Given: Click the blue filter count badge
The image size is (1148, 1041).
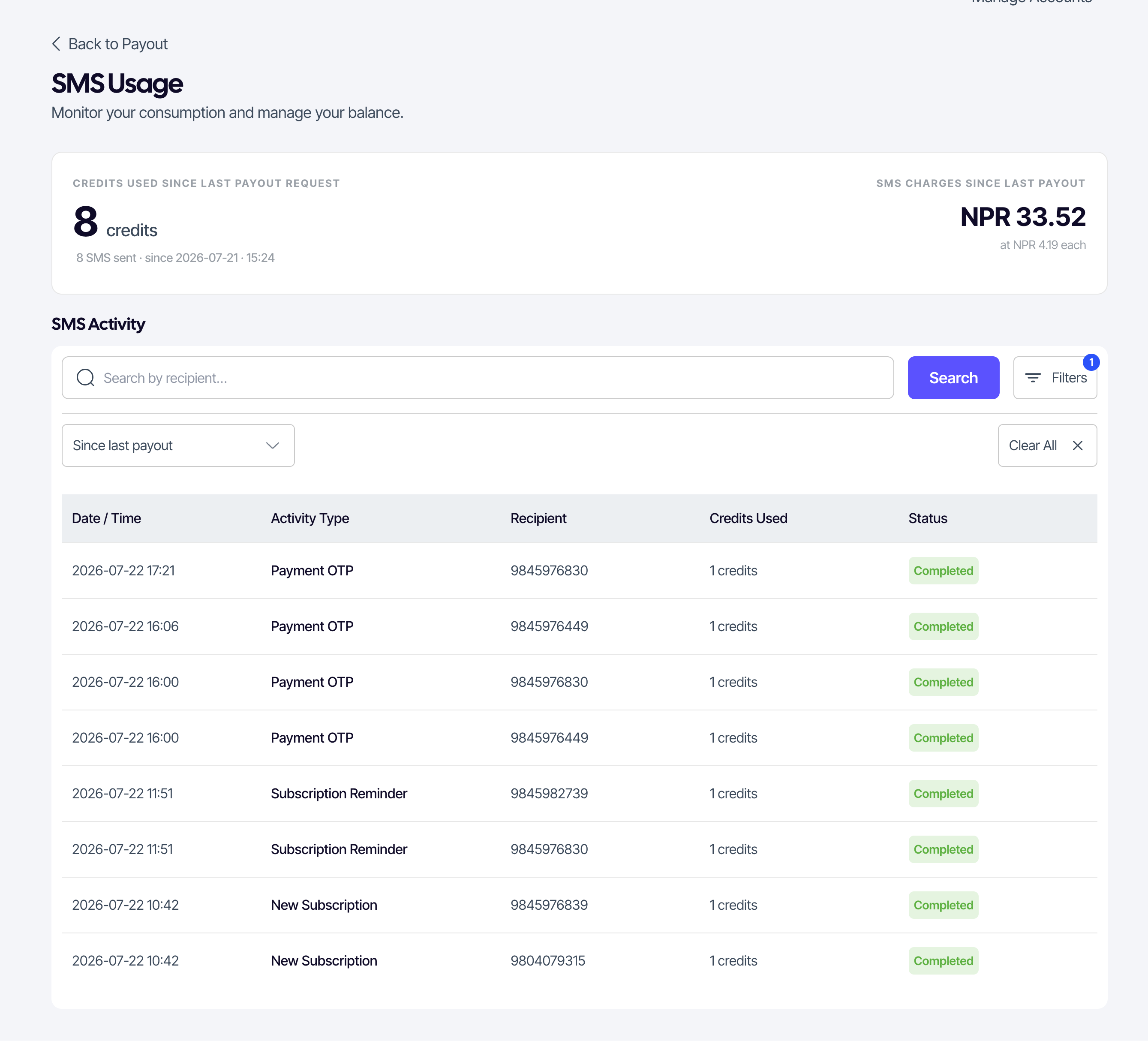Looking at the screenshot, I should (1091, 362).
